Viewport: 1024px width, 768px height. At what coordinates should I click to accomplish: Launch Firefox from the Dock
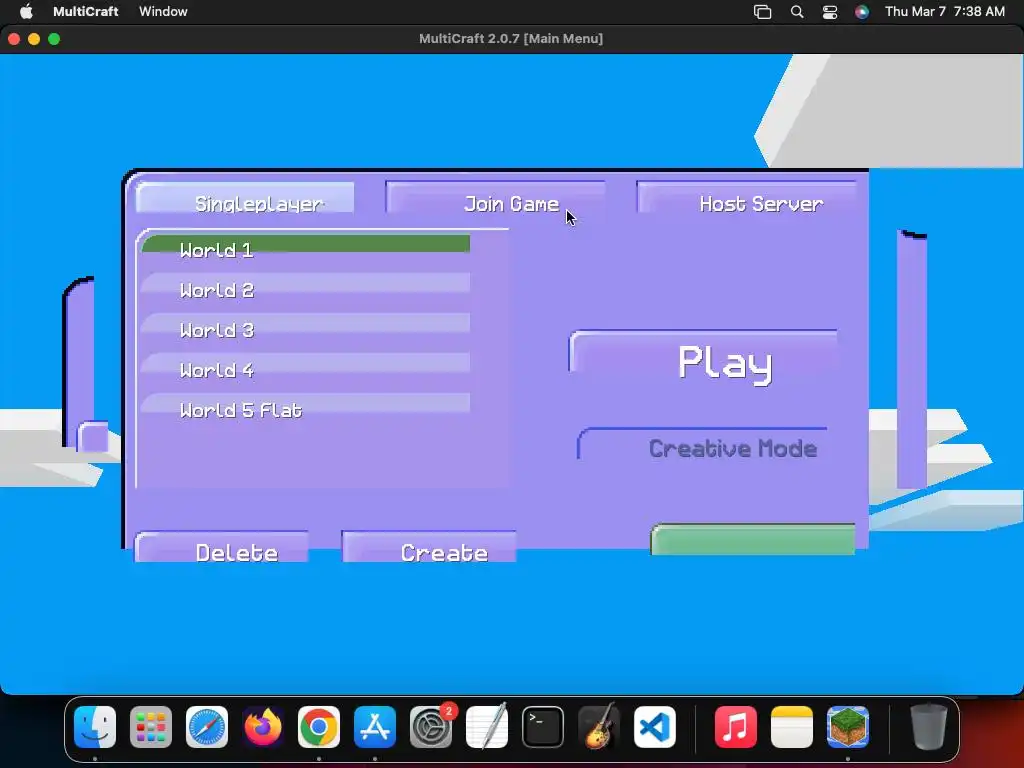tap(263, 727)
